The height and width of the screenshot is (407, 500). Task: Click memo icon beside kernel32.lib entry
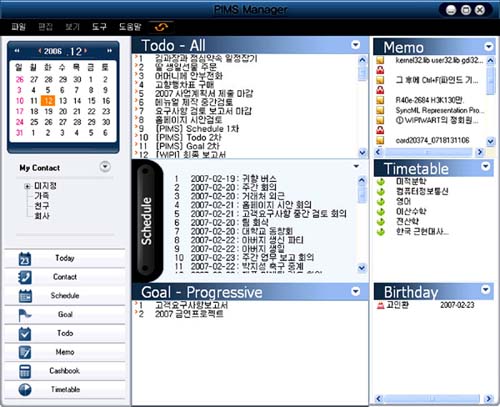point(380,60)
